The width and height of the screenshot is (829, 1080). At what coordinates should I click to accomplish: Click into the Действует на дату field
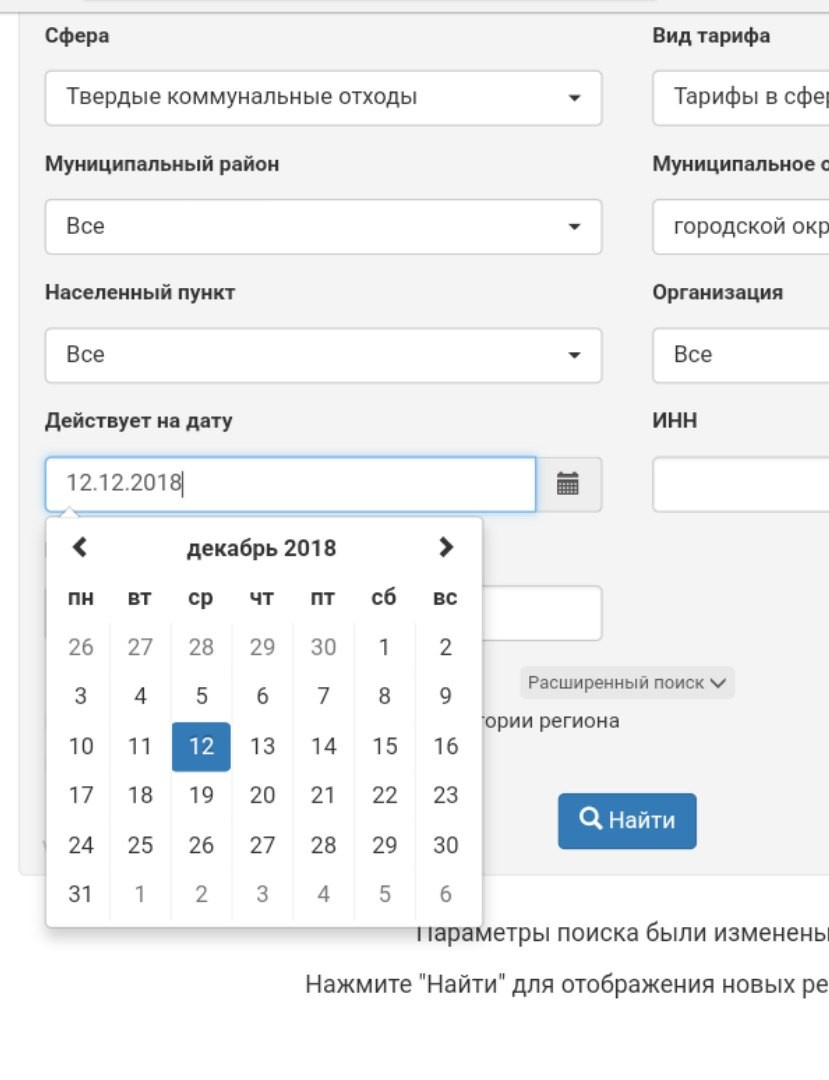(290, 485)
